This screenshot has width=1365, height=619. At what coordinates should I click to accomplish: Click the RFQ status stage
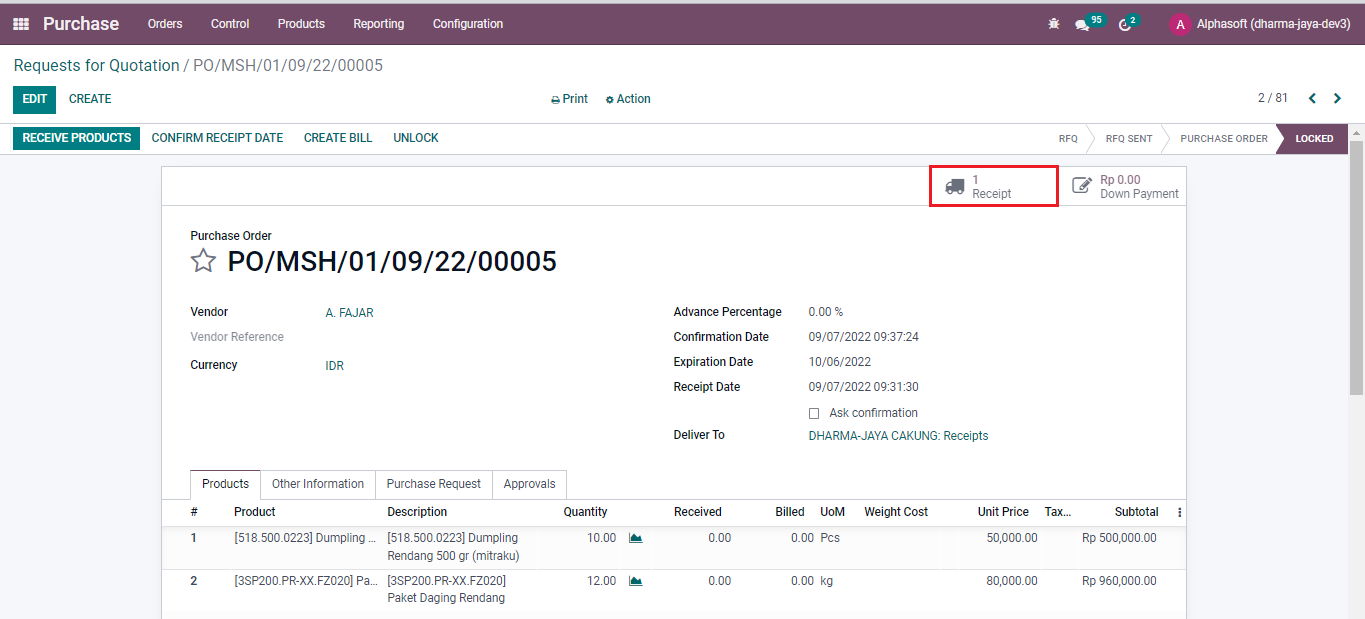coord(1068,139)
